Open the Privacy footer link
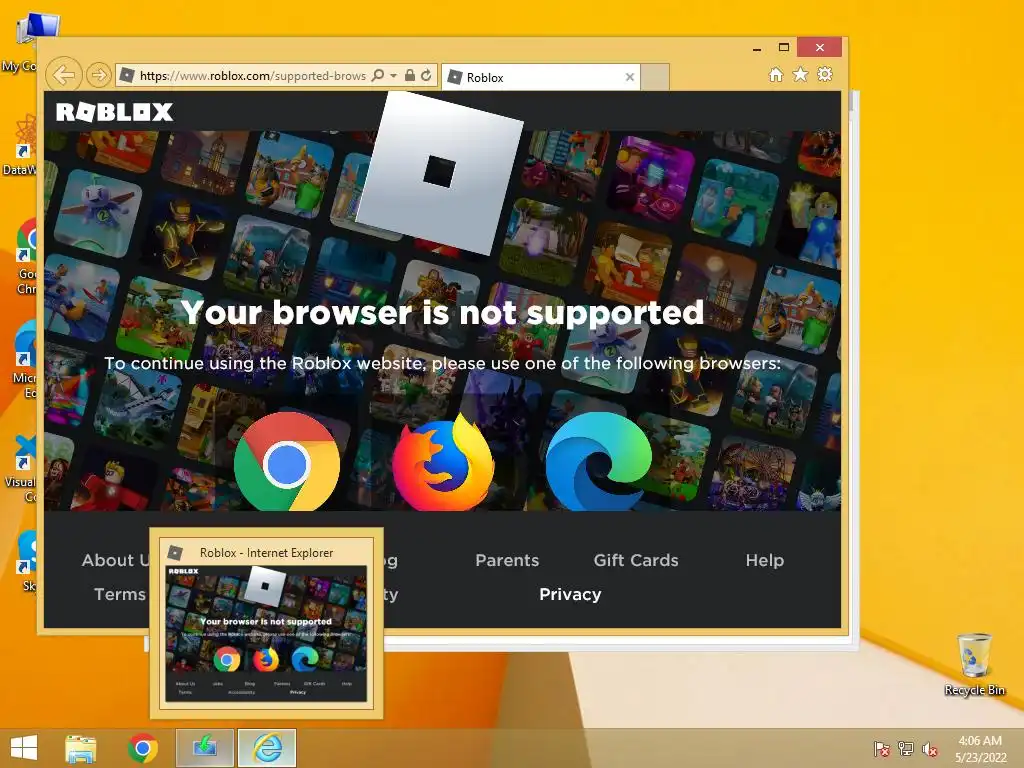1024x768 pixels. pos(570,594)
